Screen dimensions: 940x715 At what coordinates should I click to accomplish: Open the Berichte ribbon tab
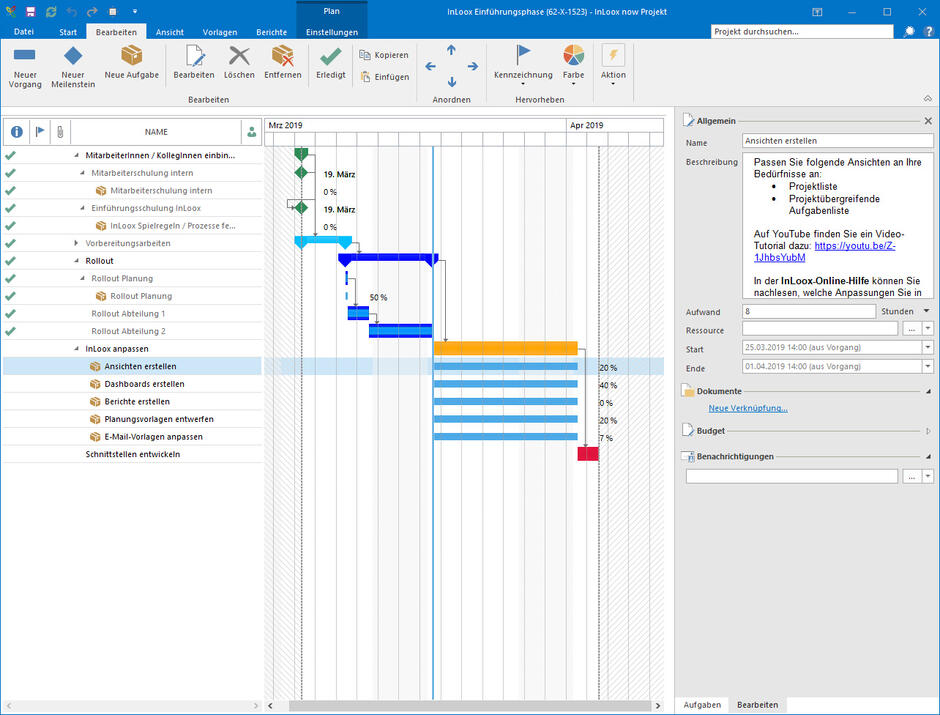coord(271,32)
